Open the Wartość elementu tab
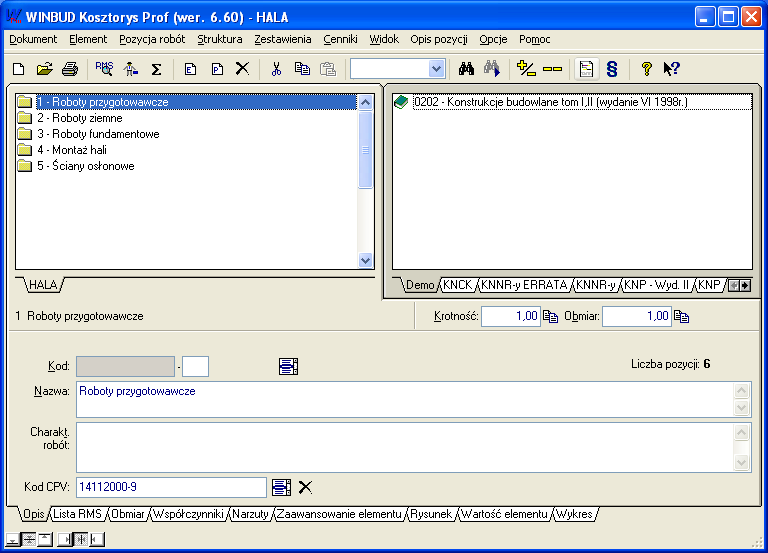This screenshot has height=553, width=768. [504, 514]
